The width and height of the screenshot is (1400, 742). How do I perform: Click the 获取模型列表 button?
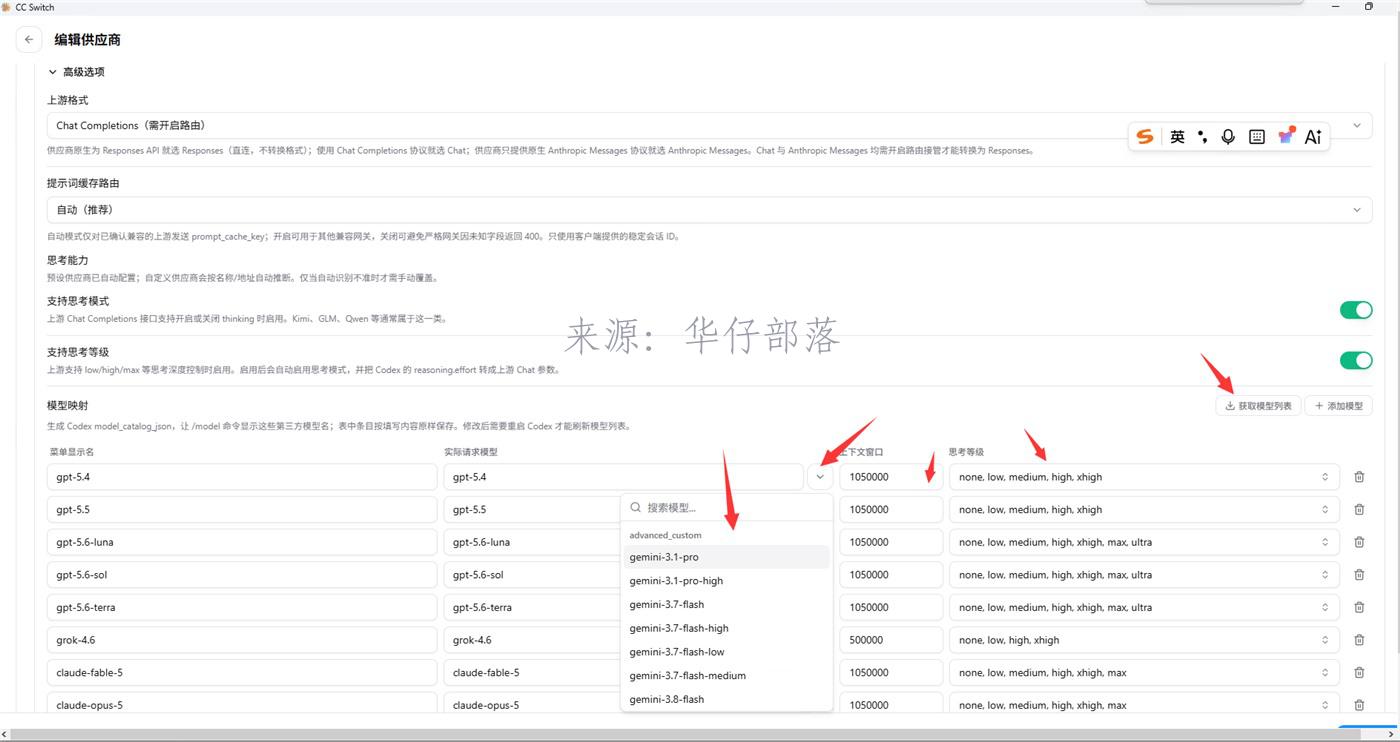click(x=1258, y=406)
